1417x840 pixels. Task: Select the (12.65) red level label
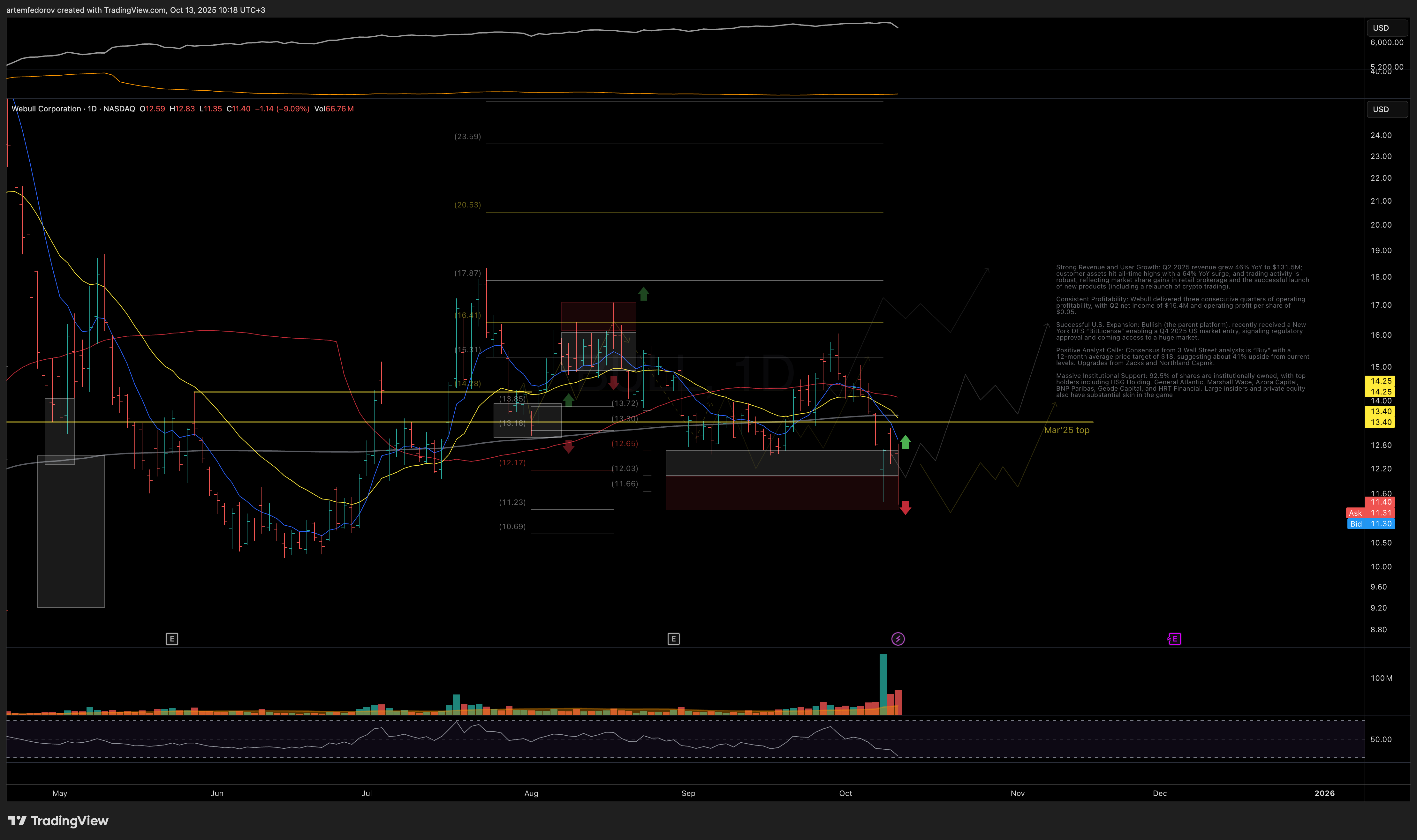click(x=625, y=444)
